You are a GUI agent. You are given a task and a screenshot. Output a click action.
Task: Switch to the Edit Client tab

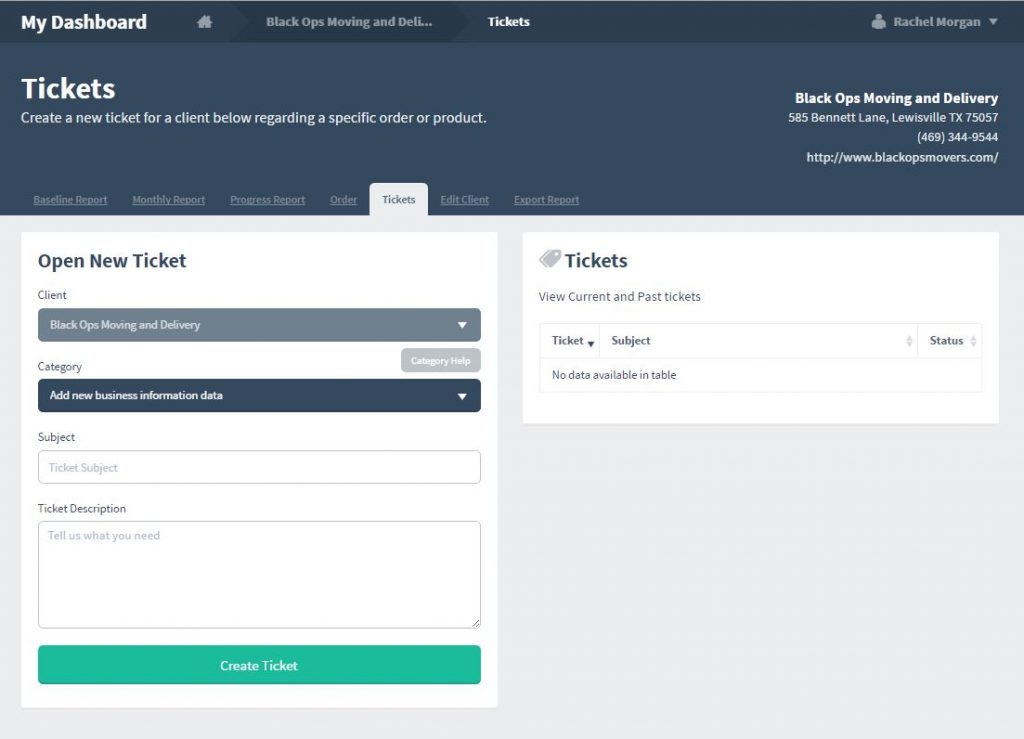click(x=464, y=199)
